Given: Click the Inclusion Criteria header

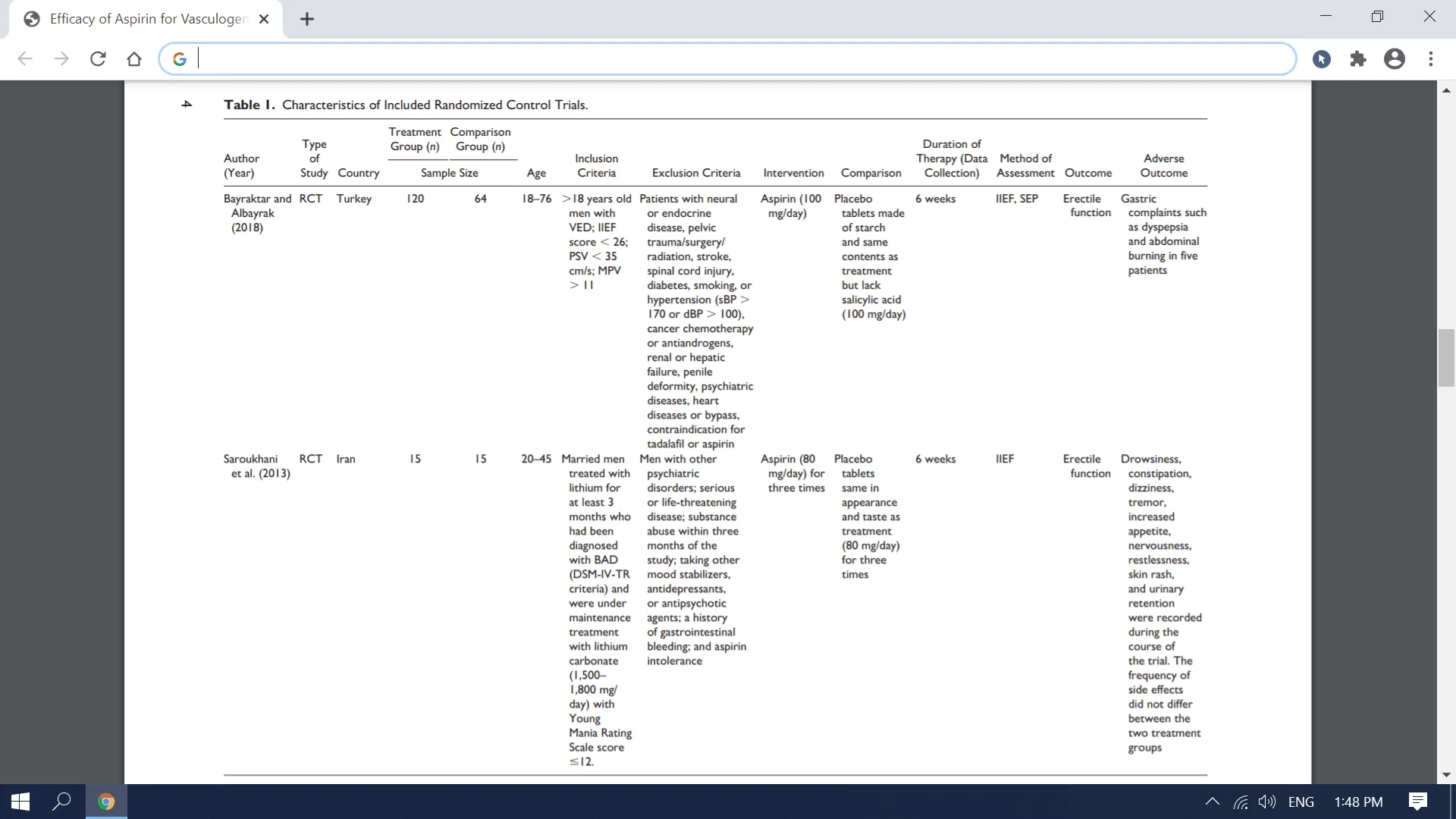Looking at the screenshot, I should coord(597,165).
